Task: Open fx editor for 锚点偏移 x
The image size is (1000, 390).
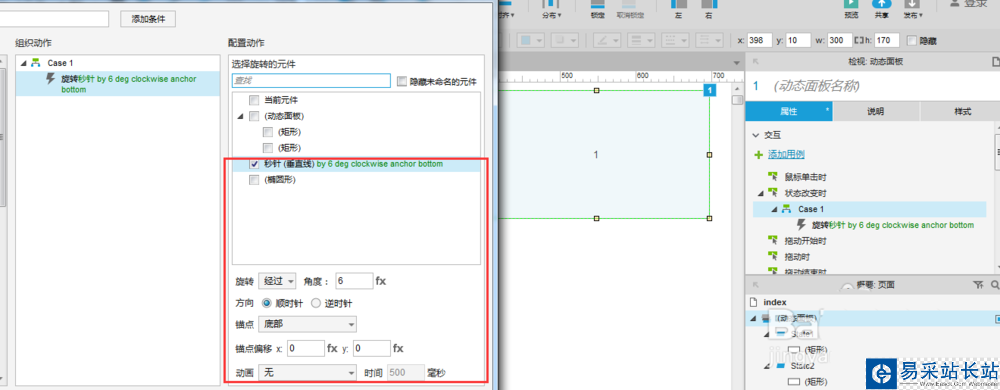Action: coord(332,349)
